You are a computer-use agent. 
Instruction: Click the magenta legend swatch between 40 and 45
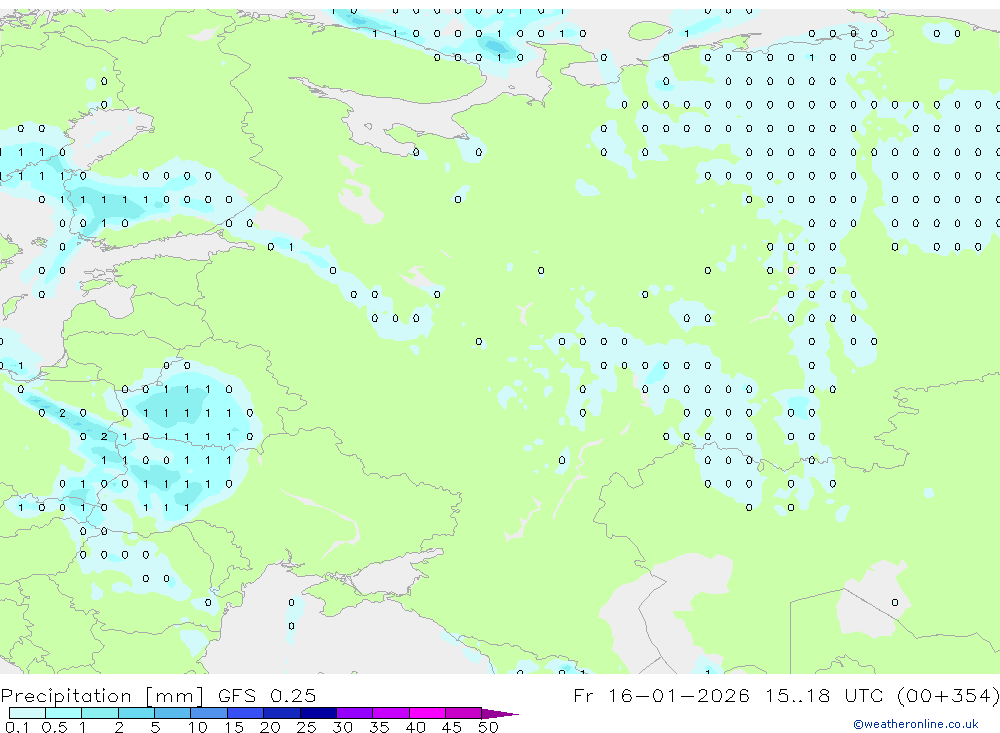(427, 713)
